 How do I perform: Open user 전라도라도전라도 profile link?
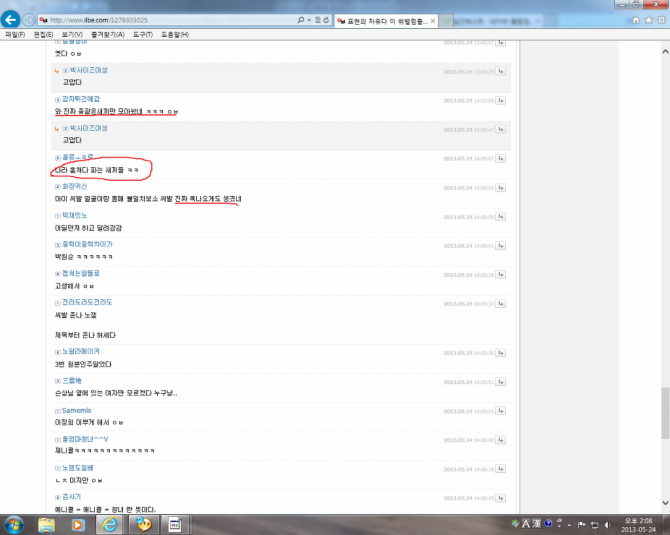coord(87,302)
